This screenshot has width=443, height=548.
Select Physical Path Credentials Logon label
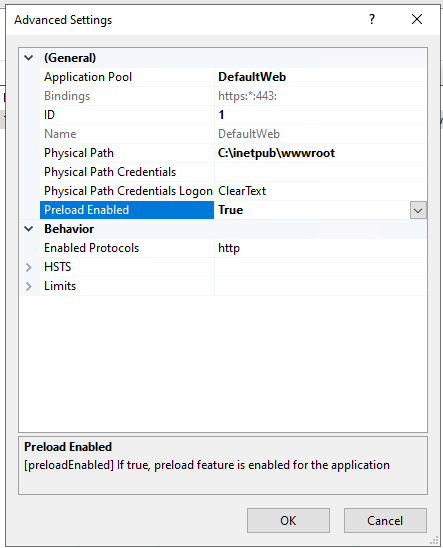(128, 191)
